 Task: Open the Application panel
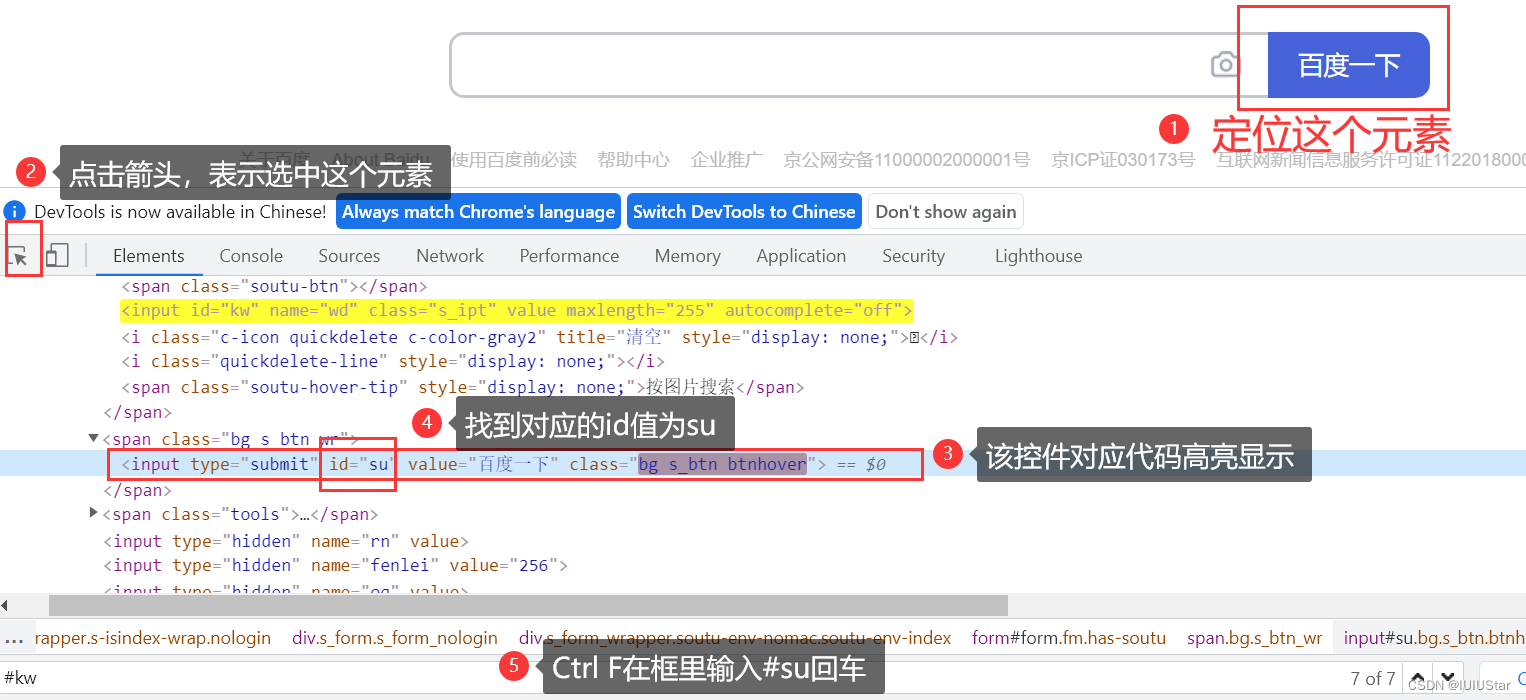coord(801,256)
